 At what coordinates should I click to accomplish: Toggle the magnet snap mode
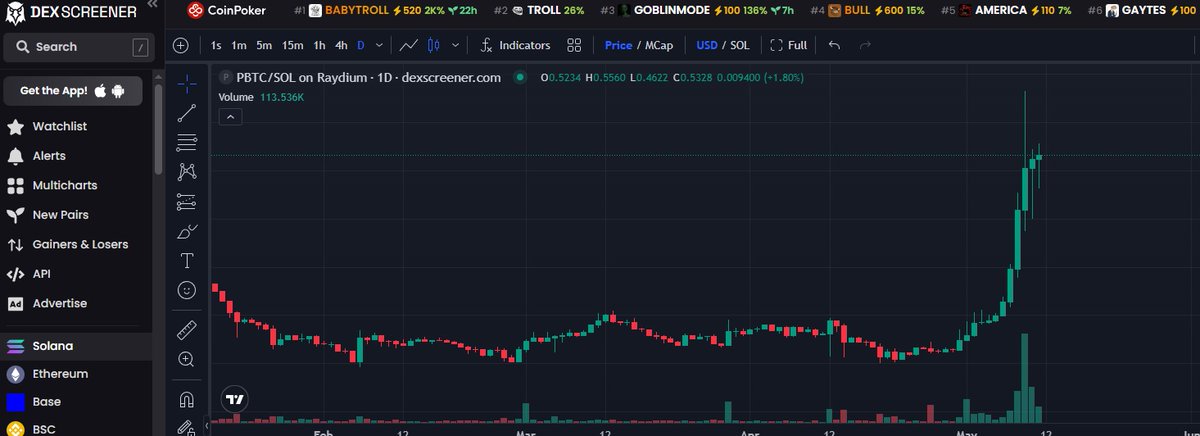pyautogui.click(x=186, y=400)
